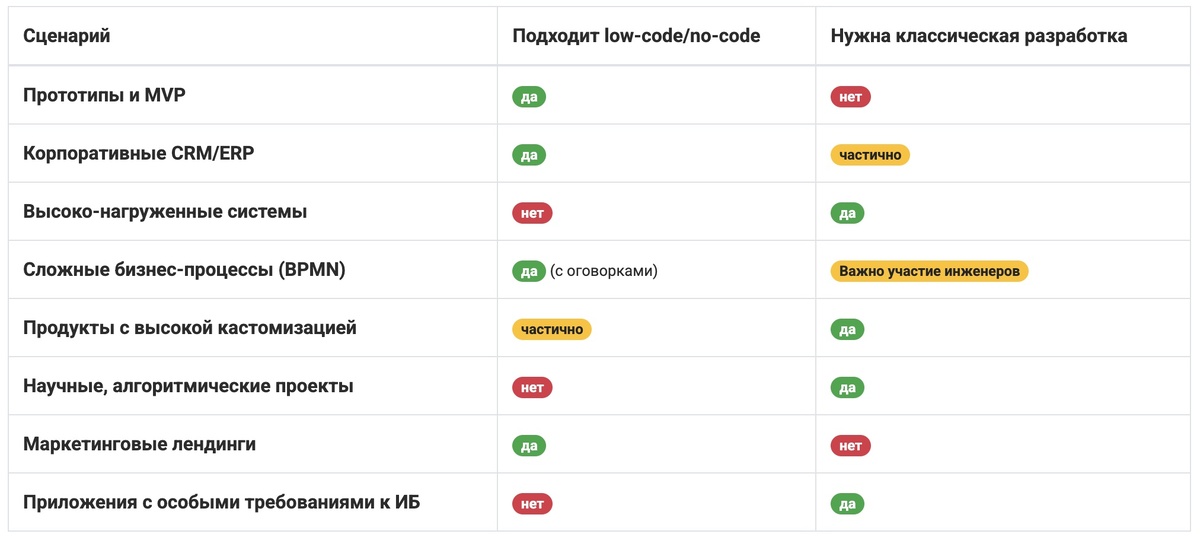Click red 'нет' badge in Научные, алгоритмические проекты row
This screenshot has width=1200, height=537.
pos(532,387)
